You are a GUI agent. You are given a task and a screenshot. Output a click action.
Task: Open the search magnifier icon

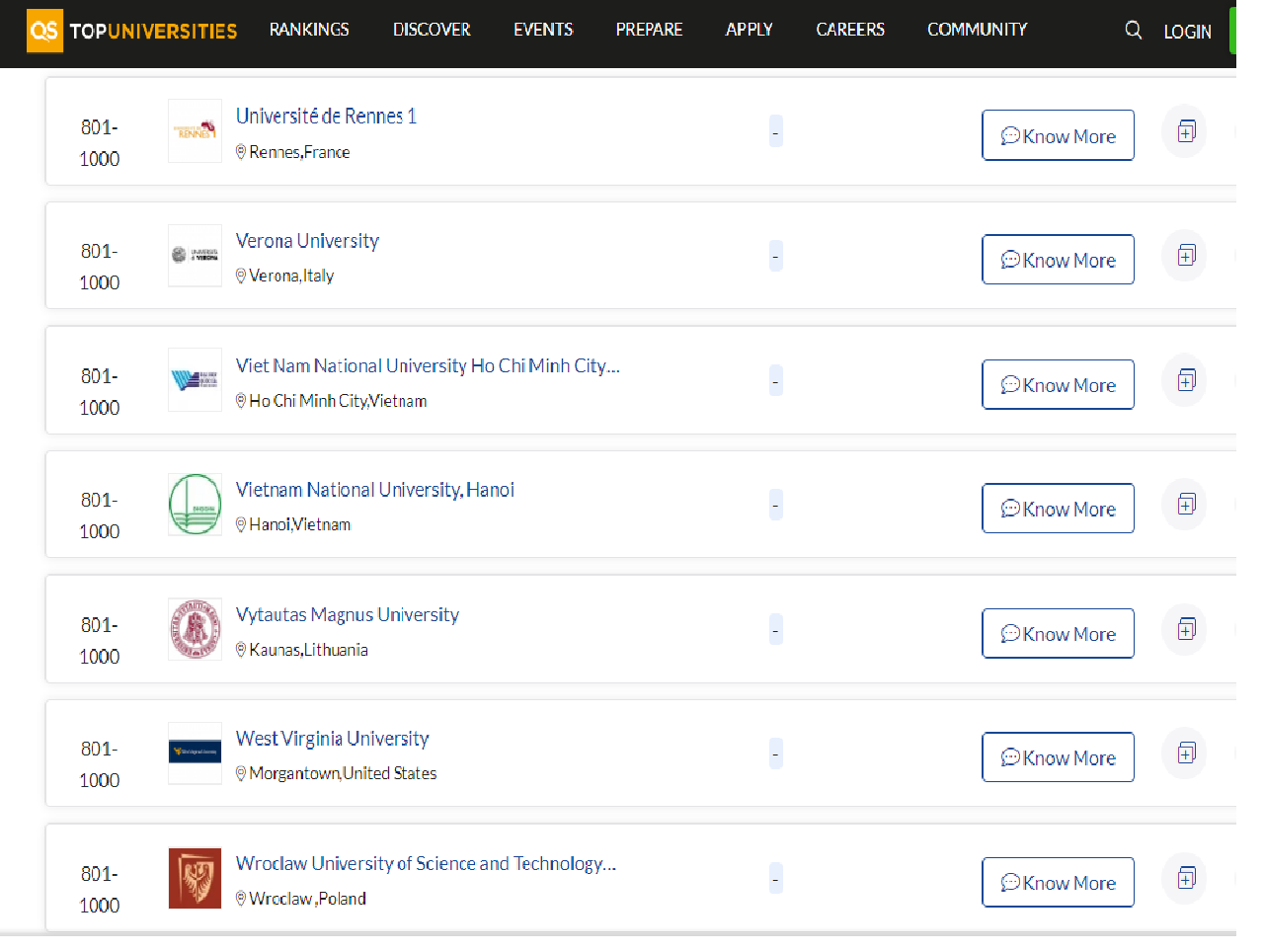pyautogui.click(x=1133, y=31)
